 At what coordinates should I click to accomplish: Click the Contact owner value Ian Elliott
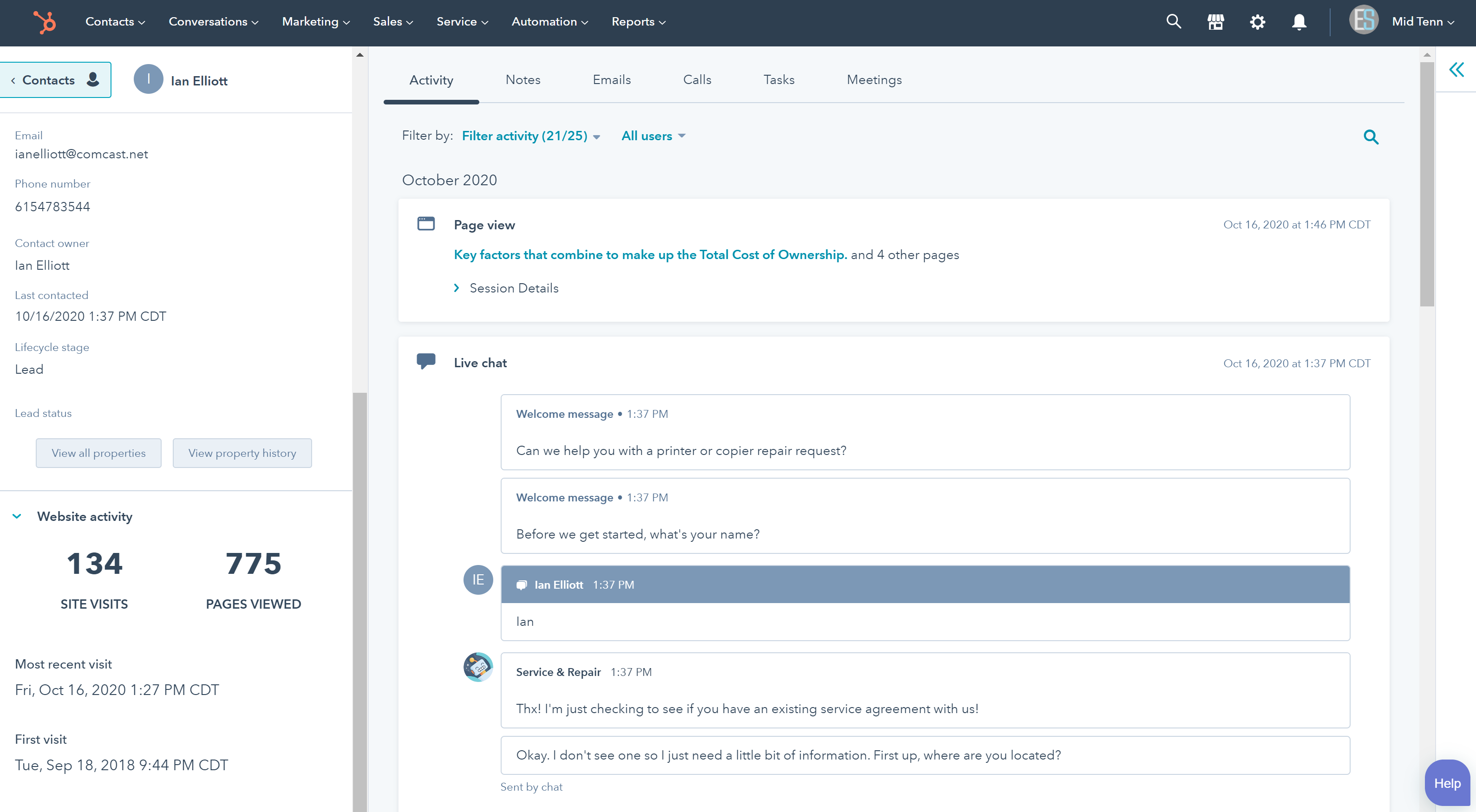point(42,266)
